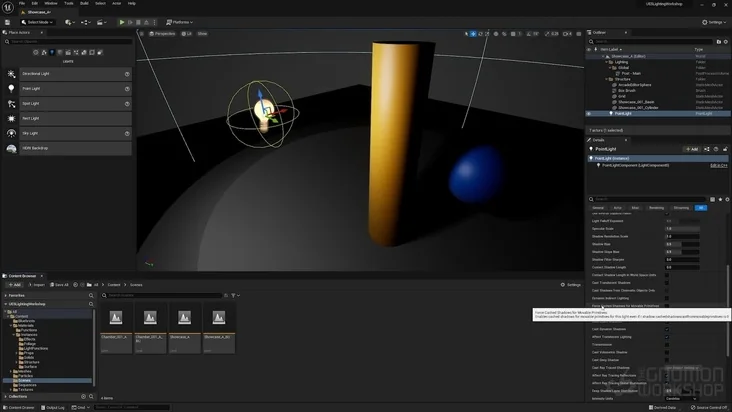Collapse the Lighting folder in Outliner

coord(606,62)
